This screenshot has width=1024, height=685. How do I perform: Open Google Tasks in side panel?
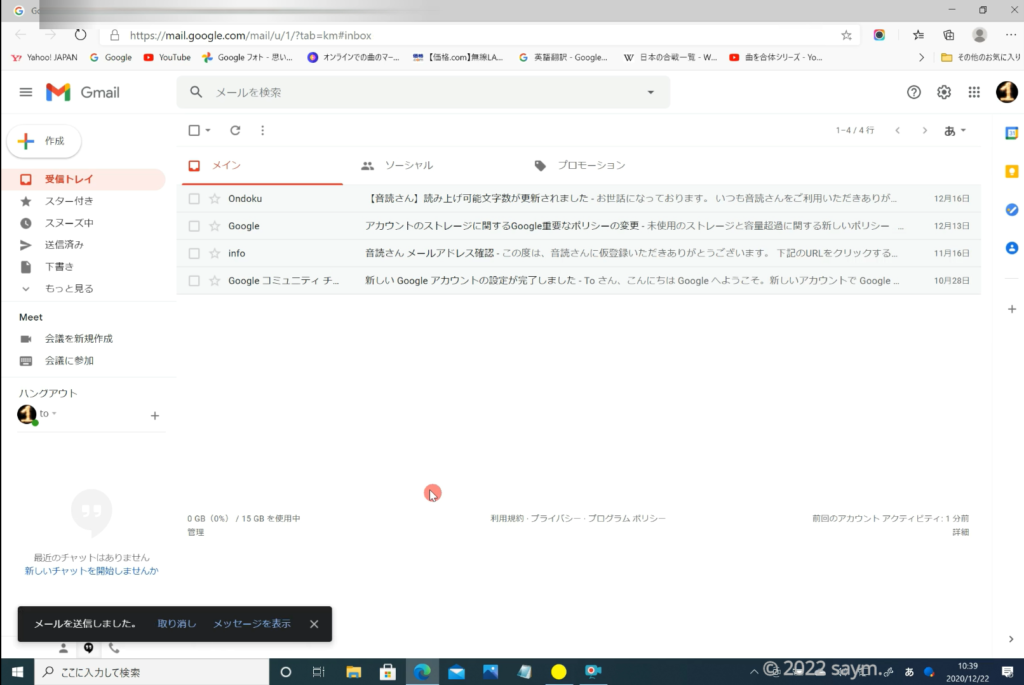pyautogui.click(x=1011, y=209)
